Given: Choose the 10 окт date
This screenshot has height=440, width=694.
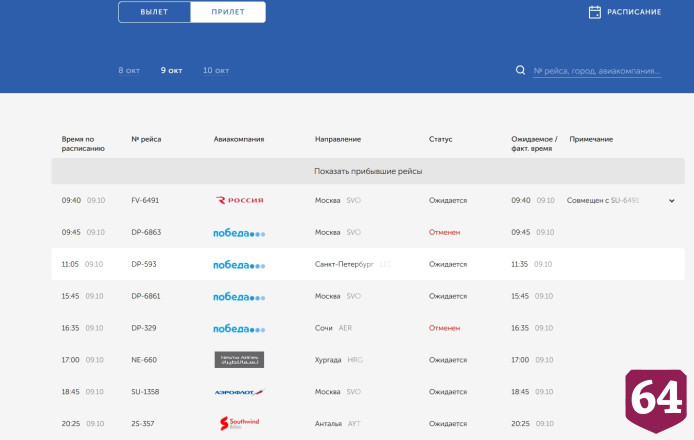Looking at the screenshot, I should pyautogui.click(x=216, y=70).
